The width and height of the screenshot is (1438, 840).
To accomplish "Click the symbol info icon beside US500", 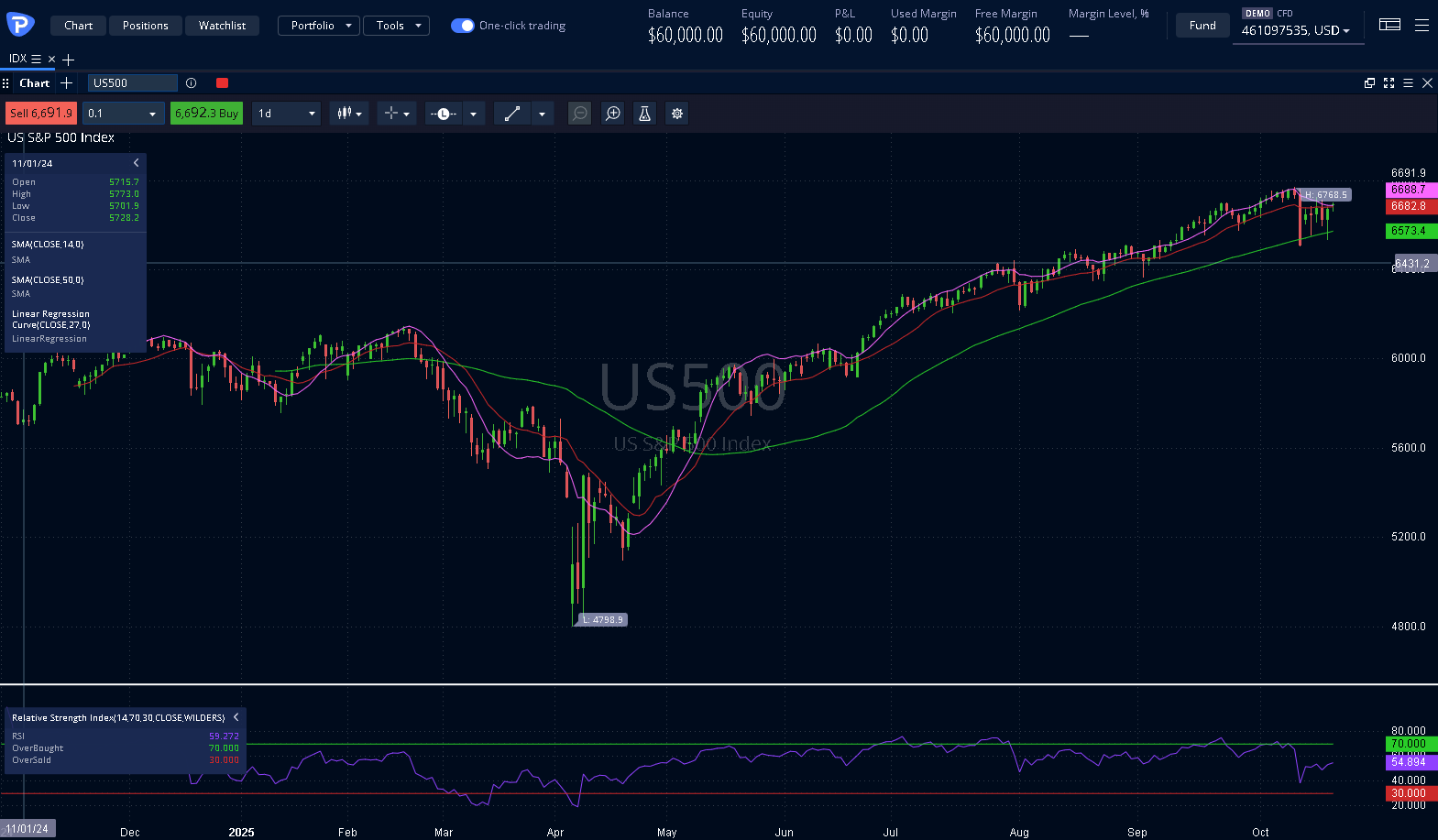I will point(192,83).
